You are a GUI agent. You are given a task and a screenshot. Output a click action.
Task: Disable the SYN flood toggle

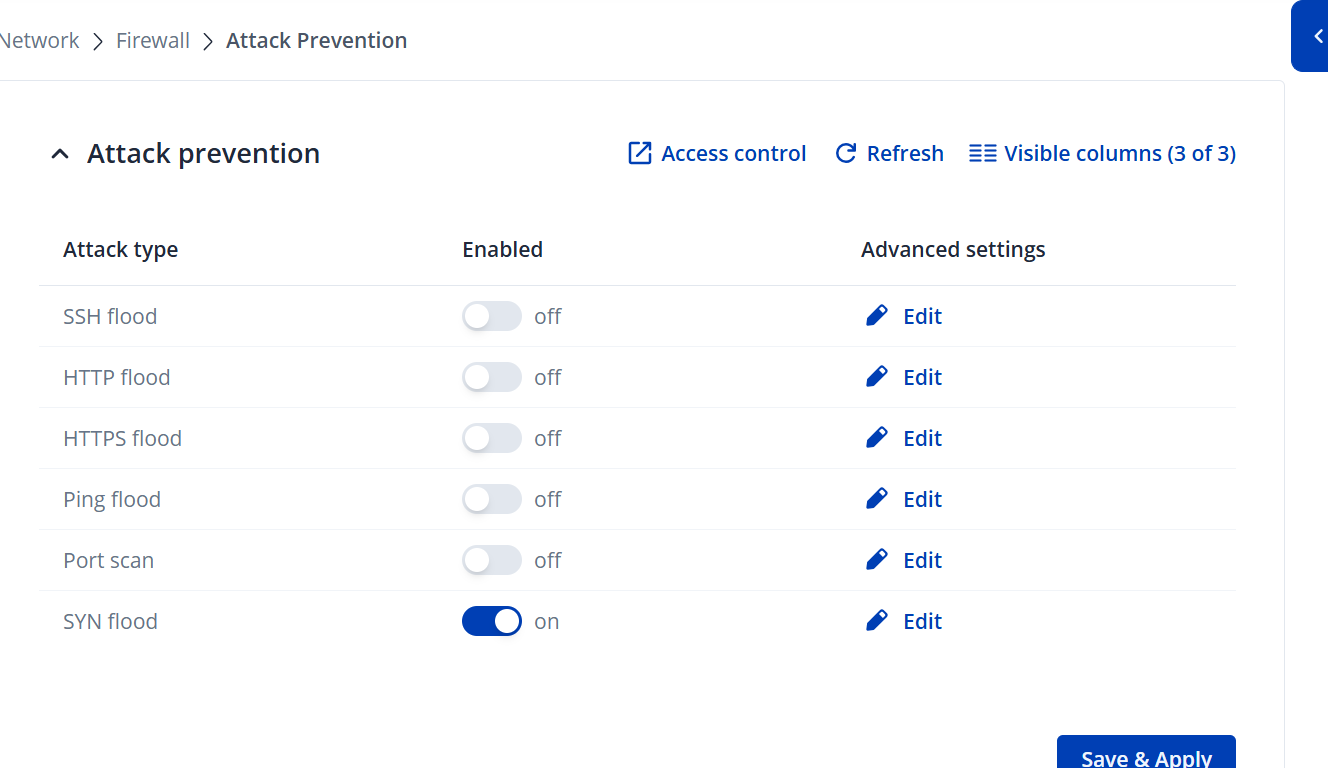pos(491,621)
